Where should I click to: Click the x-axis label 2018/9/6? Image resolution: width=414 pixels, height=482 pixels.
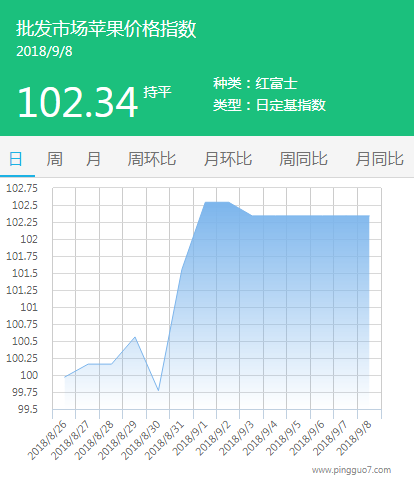[x=308, y=438]
